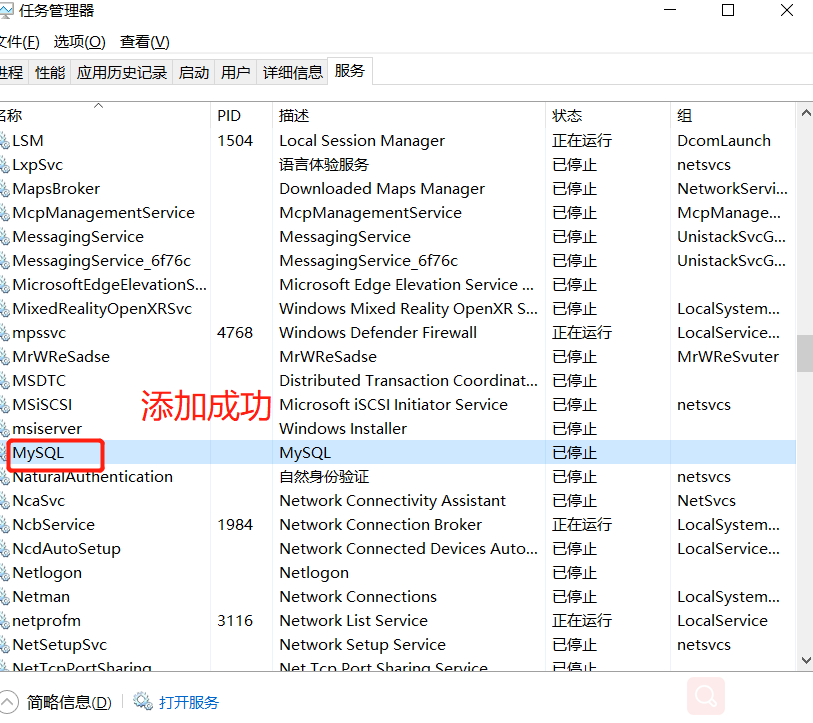Sort by the 描述 column header

pyautogui.click(x=409, y=115)
